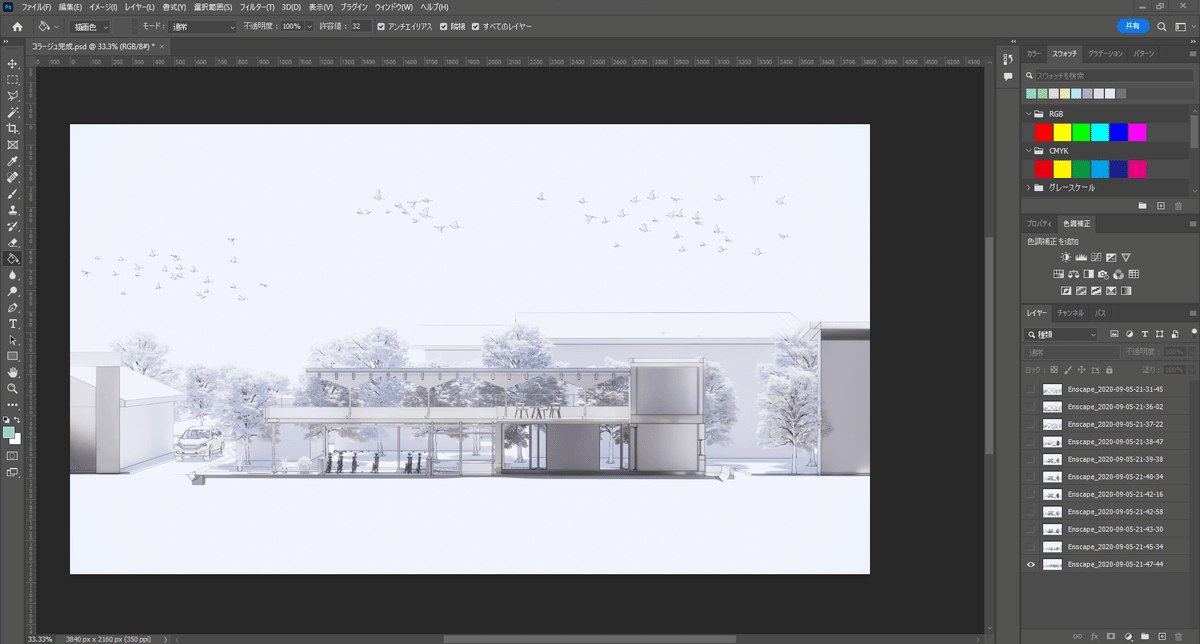Click the blue 共有 share button
Image resolution: width=1200 pixels, height=644 pixels.
coord(1133,26)
